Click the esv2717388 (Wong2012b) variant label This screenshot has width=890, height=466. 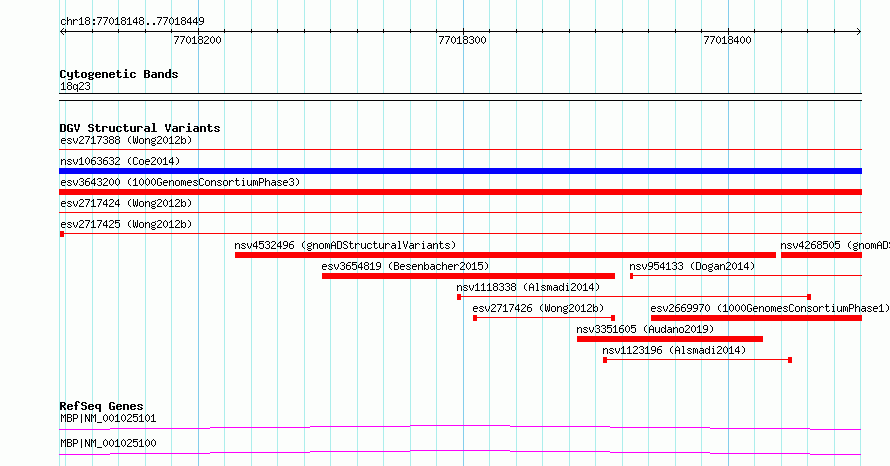[x=126, y=140]
